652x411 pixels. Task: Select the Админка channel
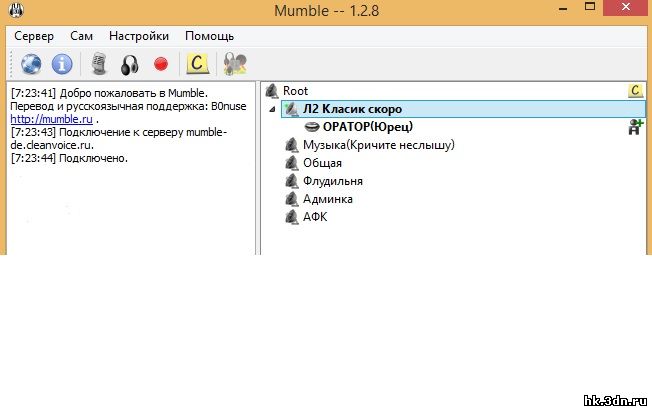click(328, 199)
